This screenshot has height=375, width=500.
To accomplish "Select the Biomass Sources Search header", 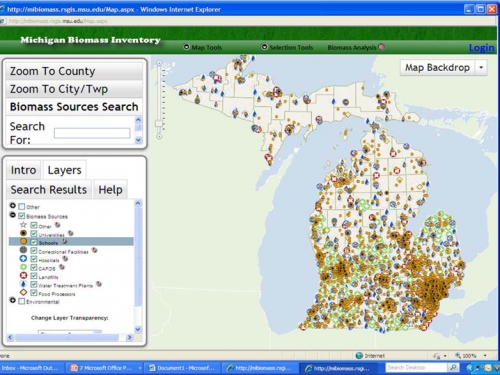I will [x=74, y=107].
